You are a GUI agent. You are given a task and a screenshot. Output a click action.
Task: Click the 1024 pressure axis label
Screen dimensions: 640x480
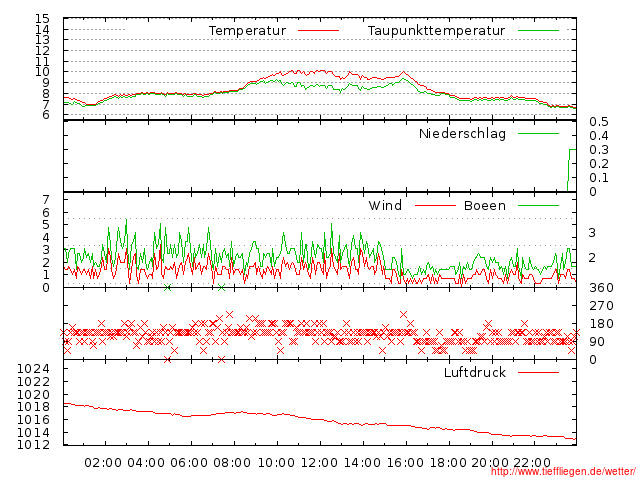(33, 369)
